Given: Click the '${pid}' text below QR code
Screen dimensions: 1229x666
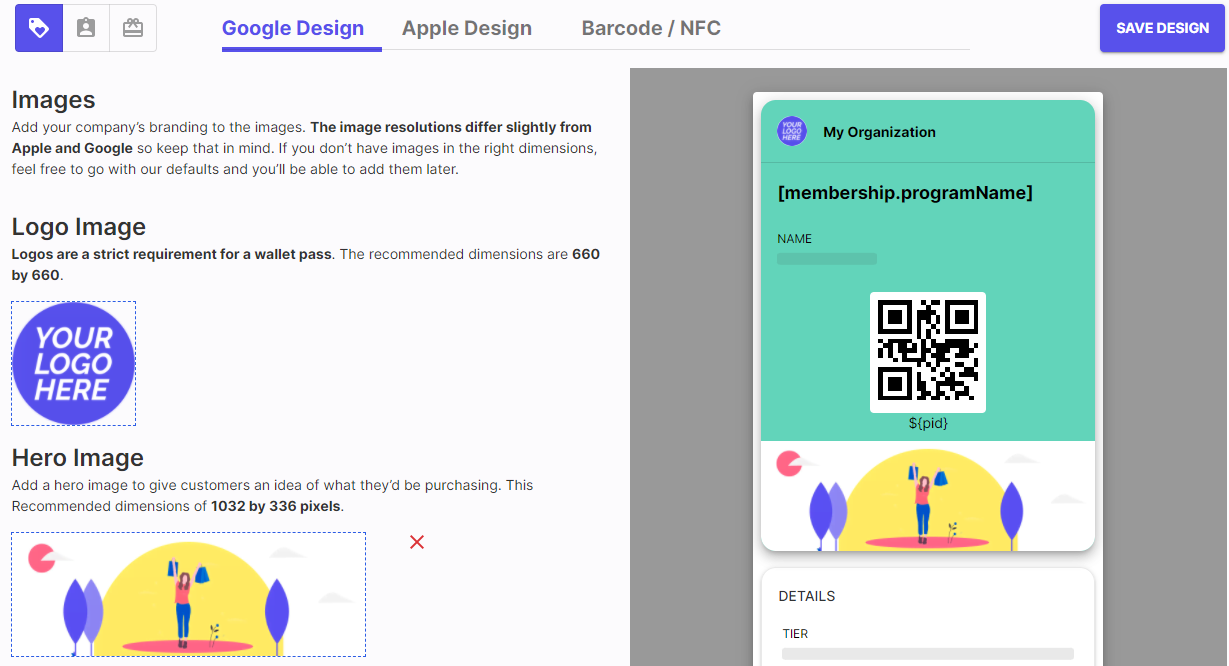Looking at the screenshot, I should coord(928,423).
